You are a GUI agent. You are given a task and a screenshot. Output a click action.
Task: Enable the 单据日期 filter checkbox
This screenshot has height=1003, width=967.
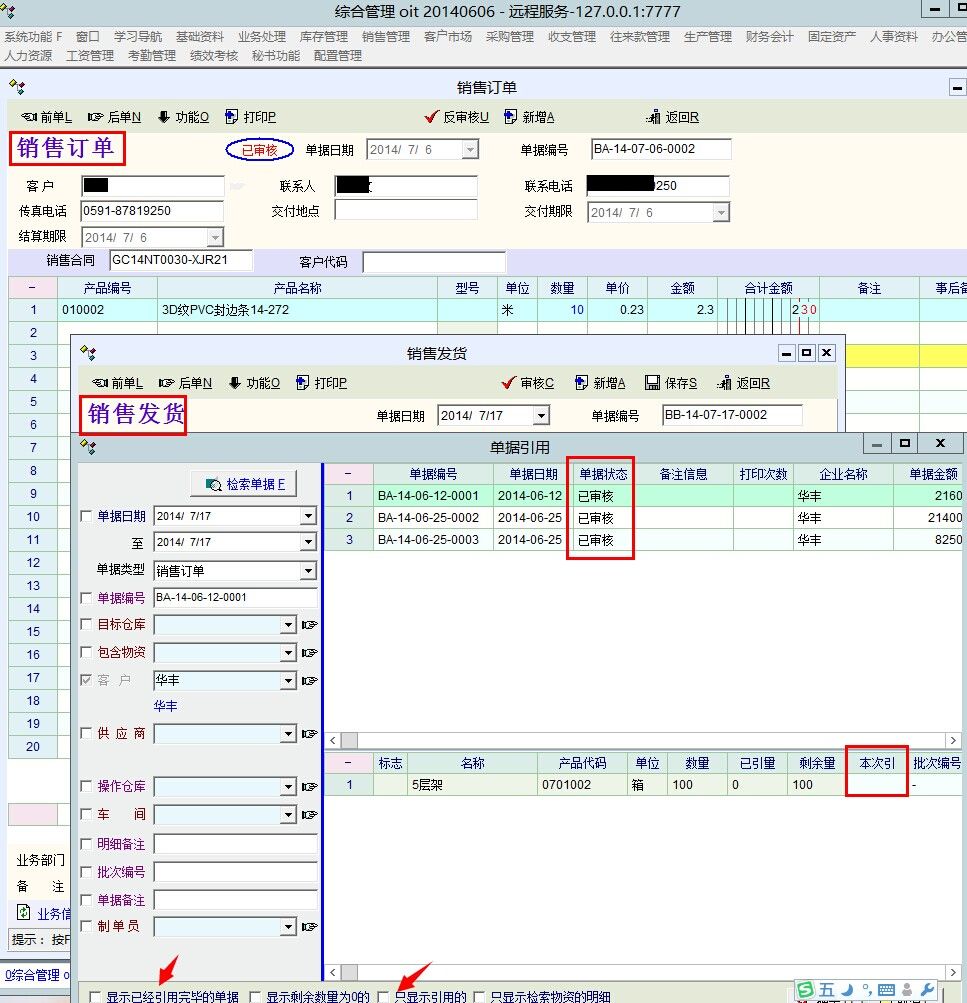pos(87,516)
